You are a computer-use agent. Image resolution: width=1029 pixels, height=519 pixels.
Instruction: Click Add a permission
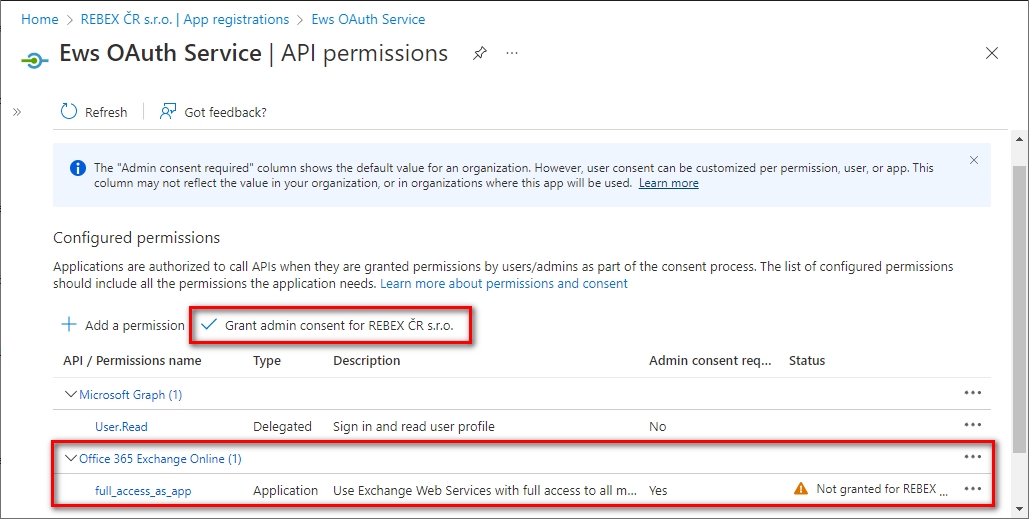pyautogui.click(x=123, y=325)
